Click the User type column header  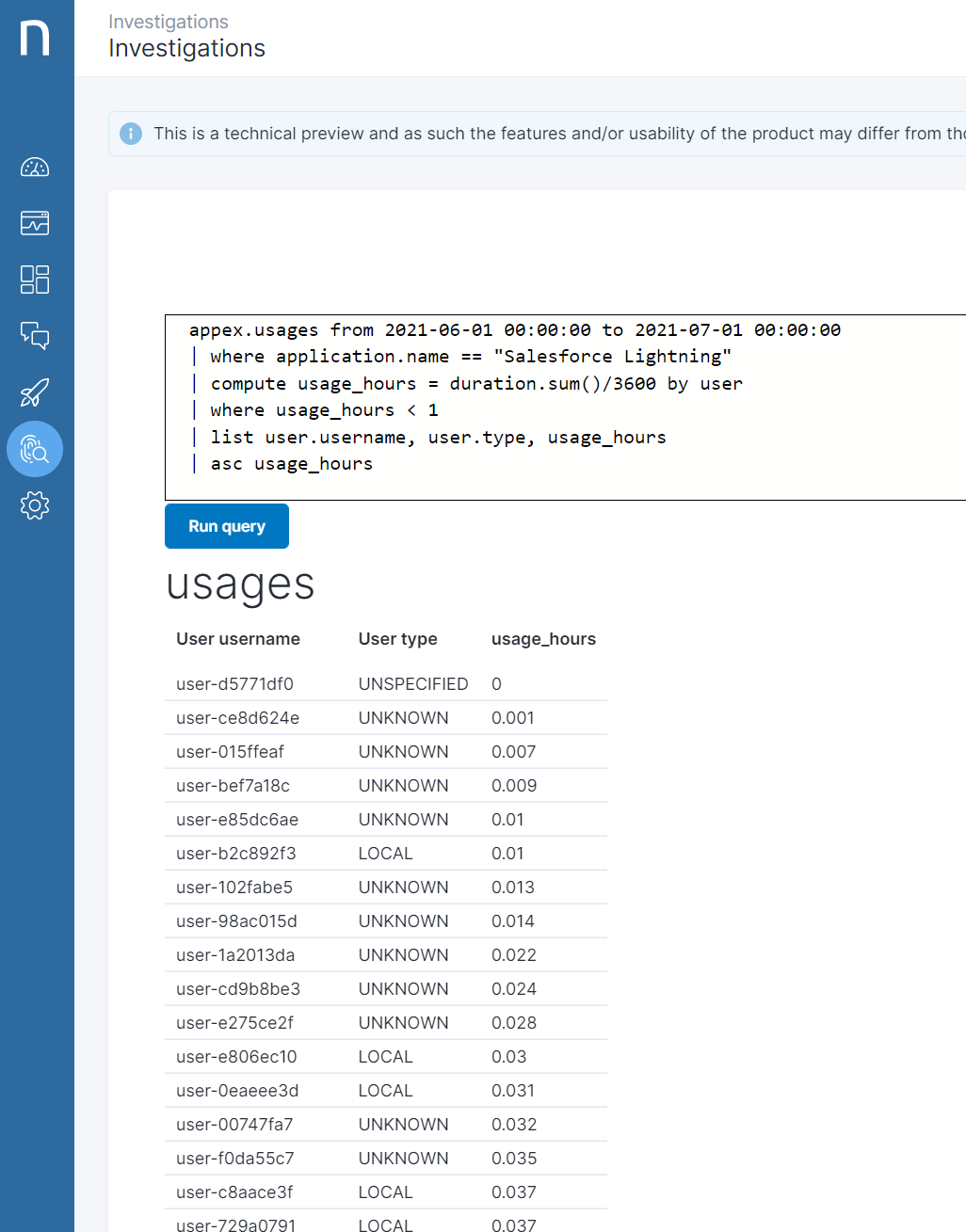click(397, 639)
